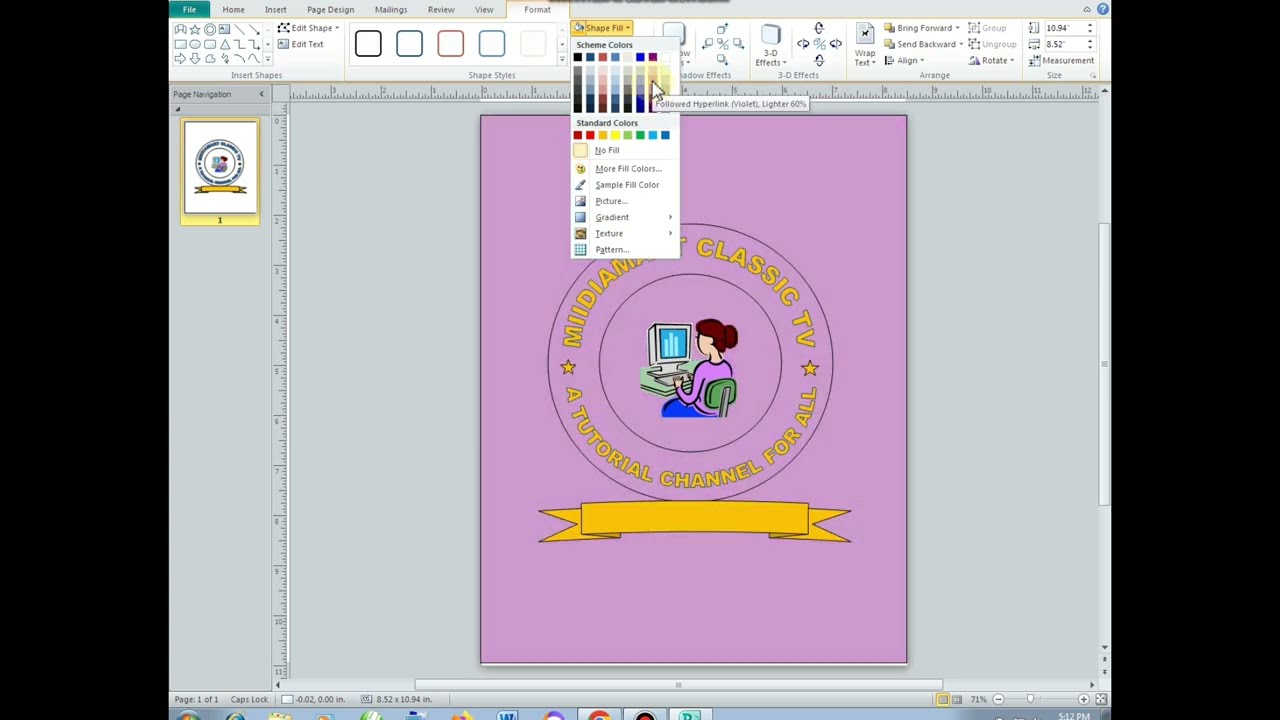Expand the Texture submenu
Image resolution: width=1280 pixels, height=720 pixels.
(x=625, y=233)
